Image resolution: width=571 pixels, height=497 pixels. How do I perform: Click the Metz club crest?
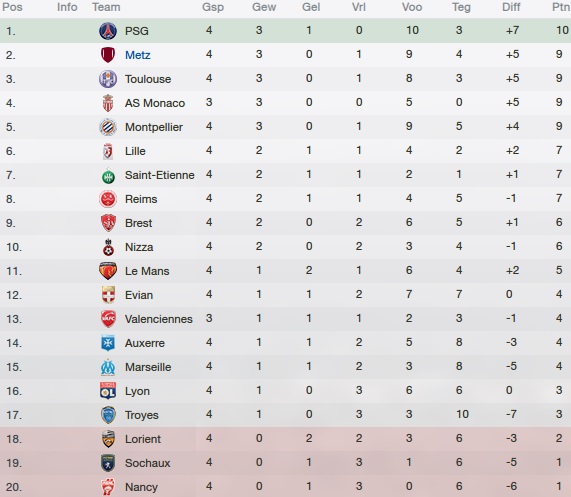(x=108, y=55)
